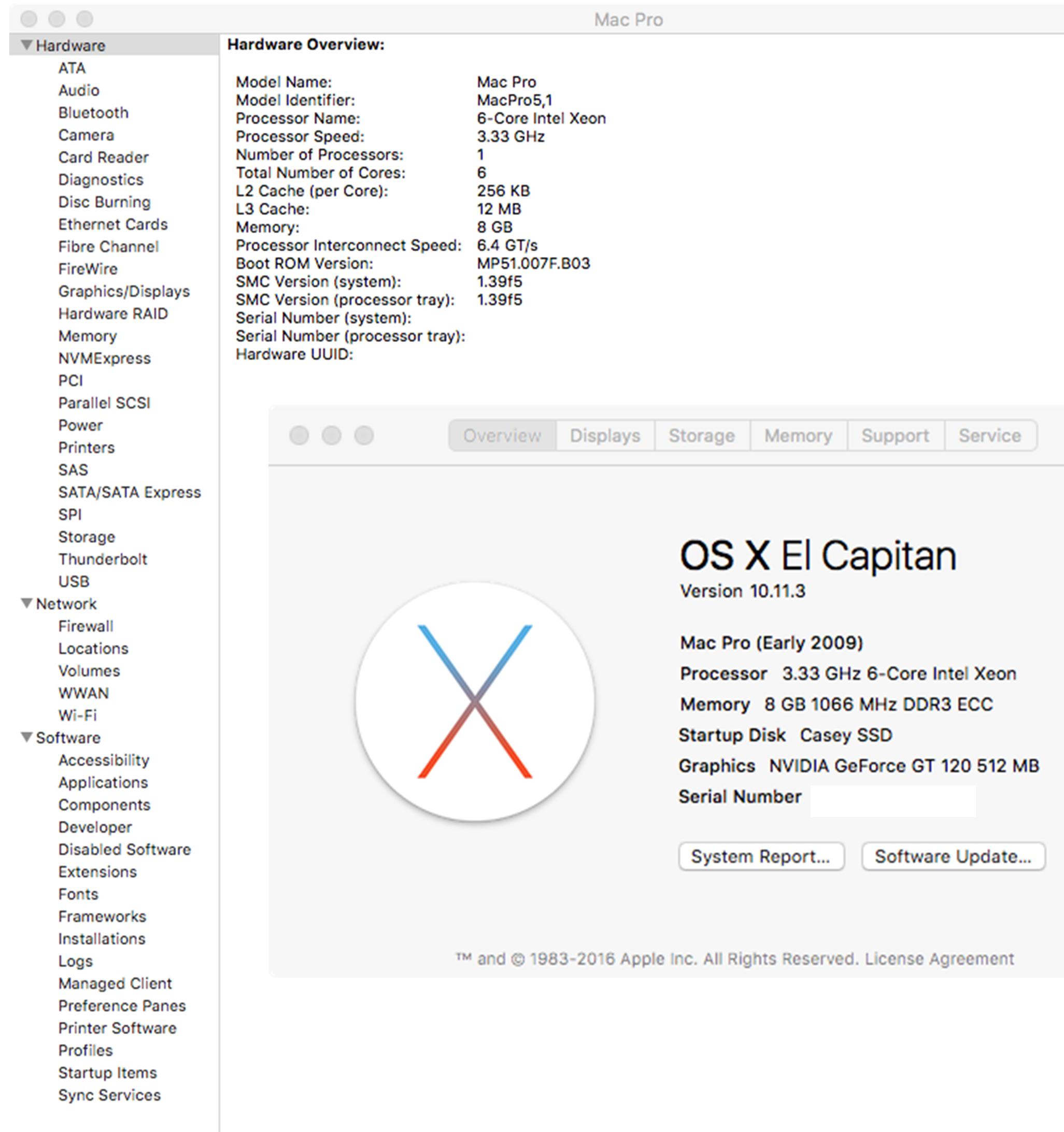The height and width of the screenshot is (1132, 1064).
Task: Open the Storage tab
Action: (701, 436)
